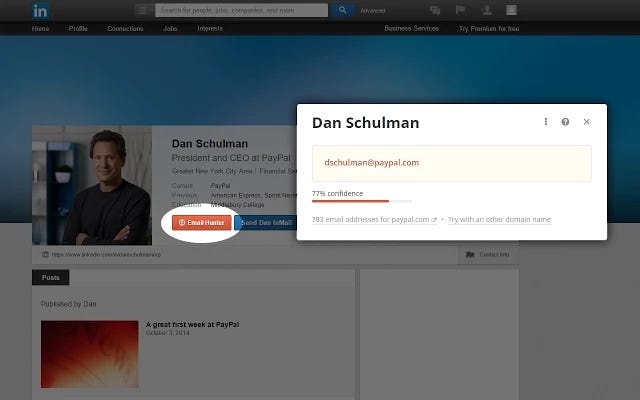Click Try Premium for free link

[x=489, y=29]
